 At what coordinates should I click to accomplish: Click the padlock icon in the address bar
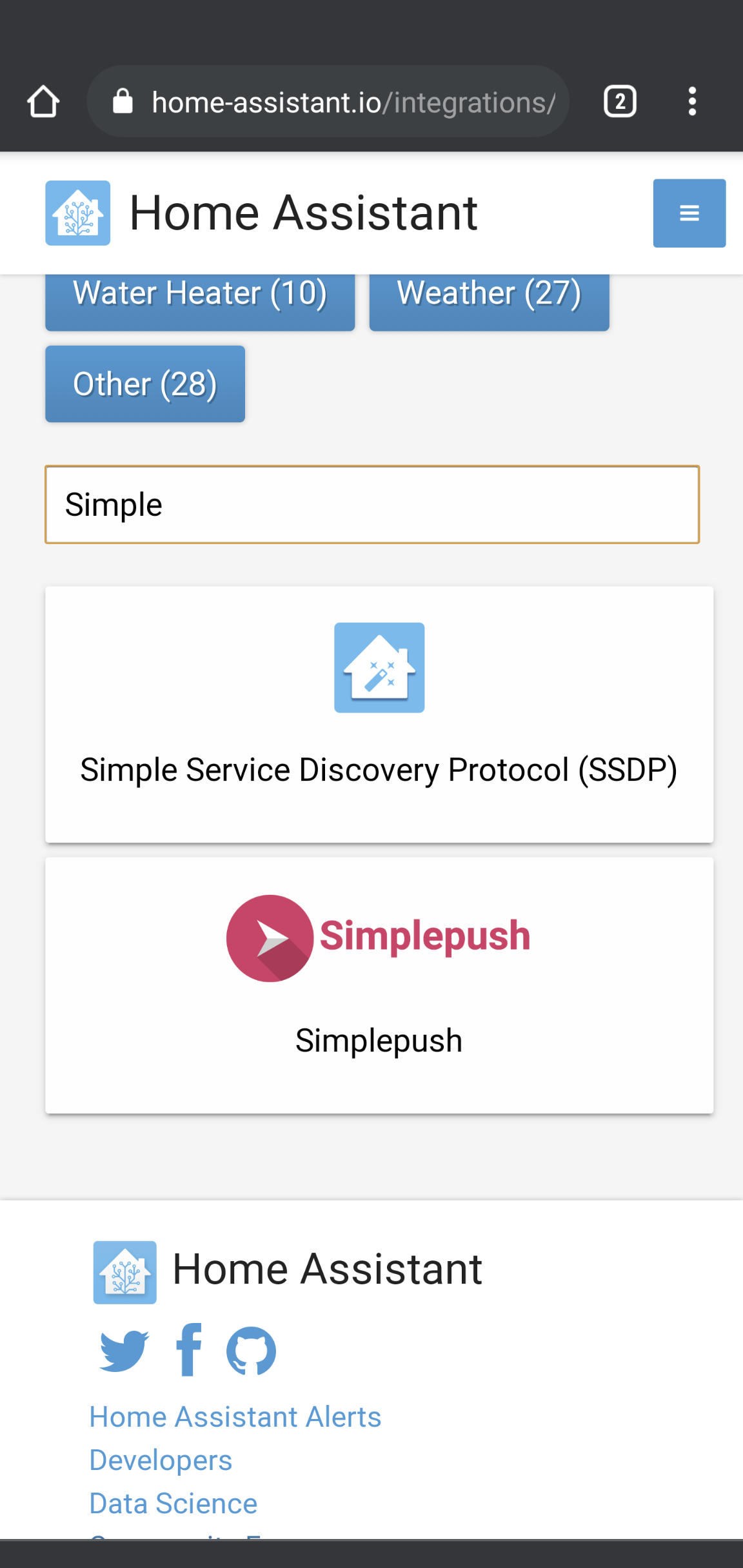[124, 101]
